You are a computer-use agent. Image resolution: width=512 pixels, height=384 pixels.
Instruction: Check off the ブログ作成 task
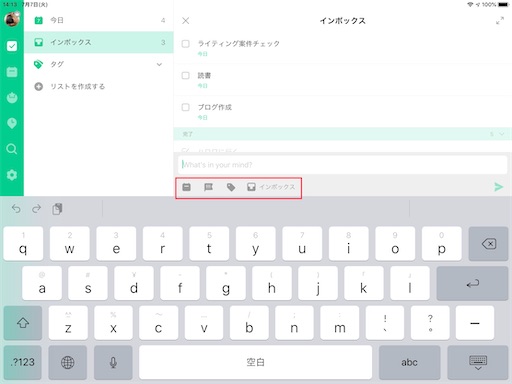186,107
